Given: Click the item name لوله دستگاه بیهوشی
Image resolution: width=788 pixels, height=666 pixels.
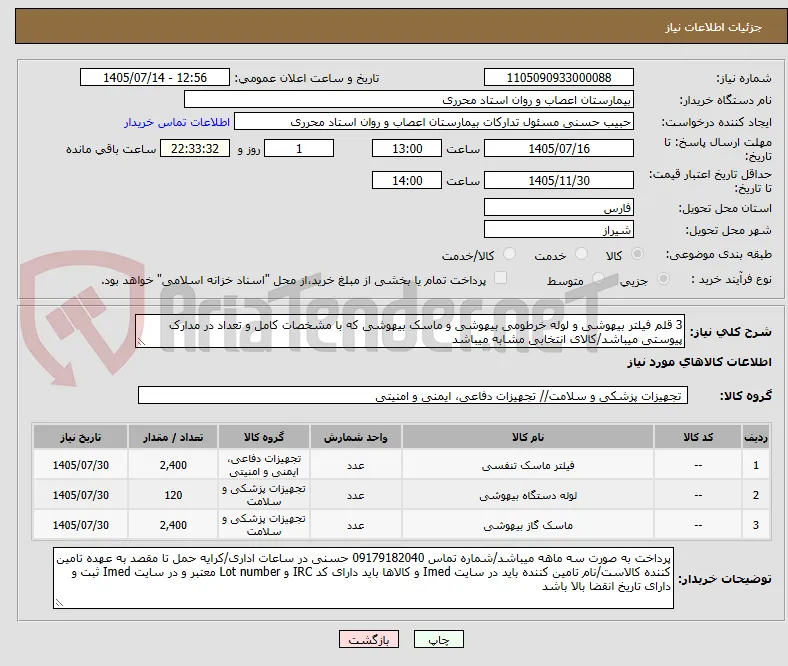Looking at the screenshot, I should 528,496.
